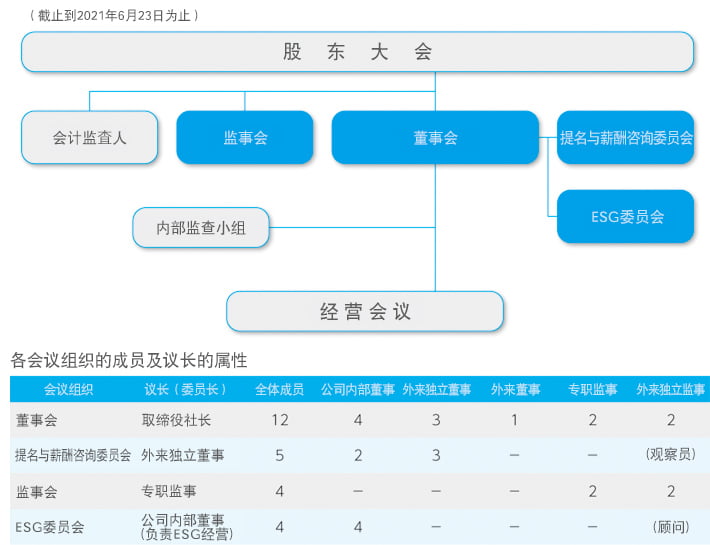Viewport: 710px width, 545px height.
Task: Click 监事会 in the table's third row
Action: (x=37, y=491)
